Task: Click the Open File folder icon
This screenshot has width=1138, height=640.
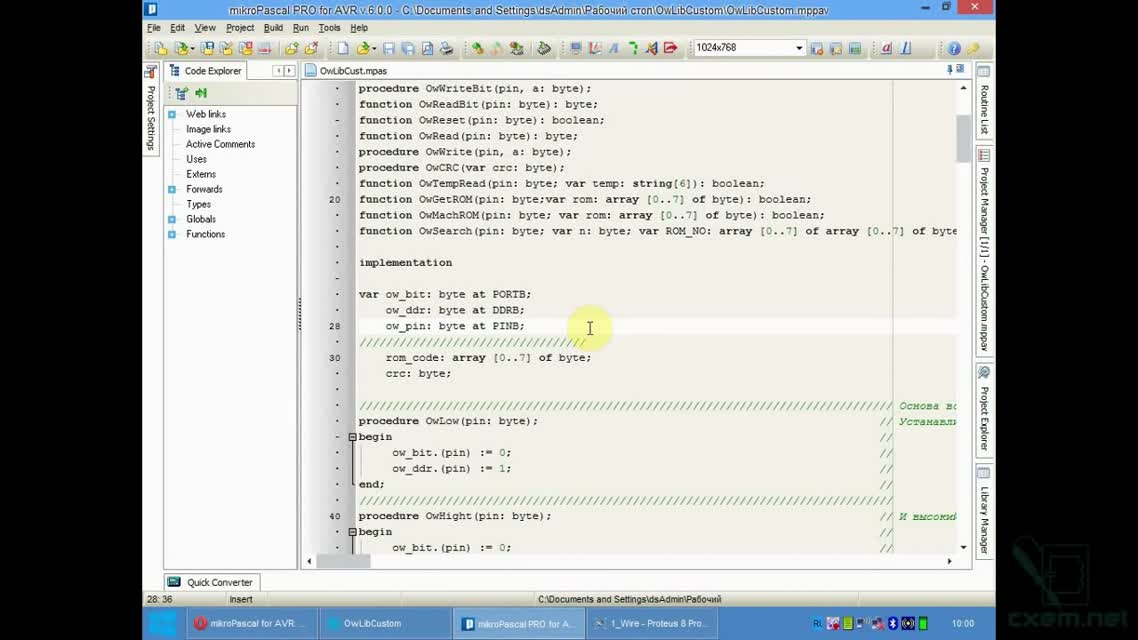Action: click(x=361, y=49)
